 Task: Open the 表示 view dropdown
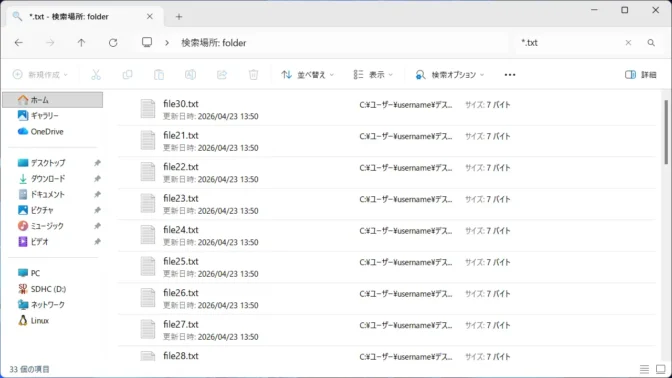pyautogui.click(x=373, y=75)
